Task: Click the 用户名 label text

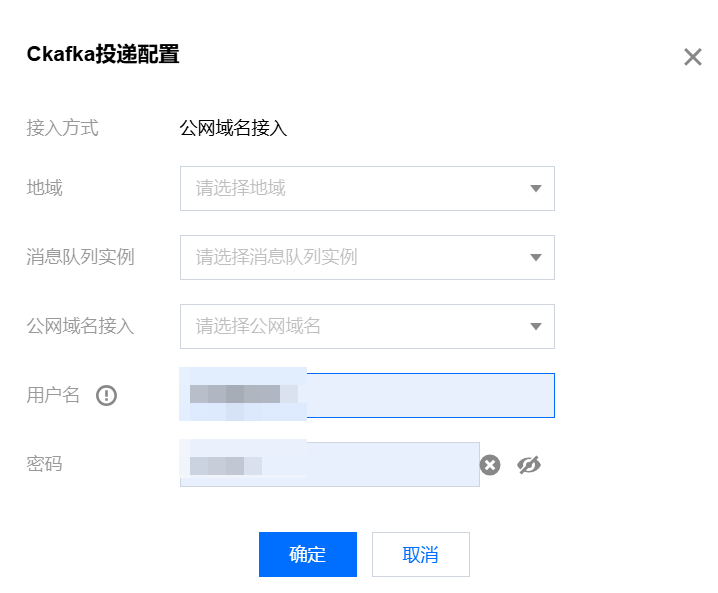Action: point(53,395)
